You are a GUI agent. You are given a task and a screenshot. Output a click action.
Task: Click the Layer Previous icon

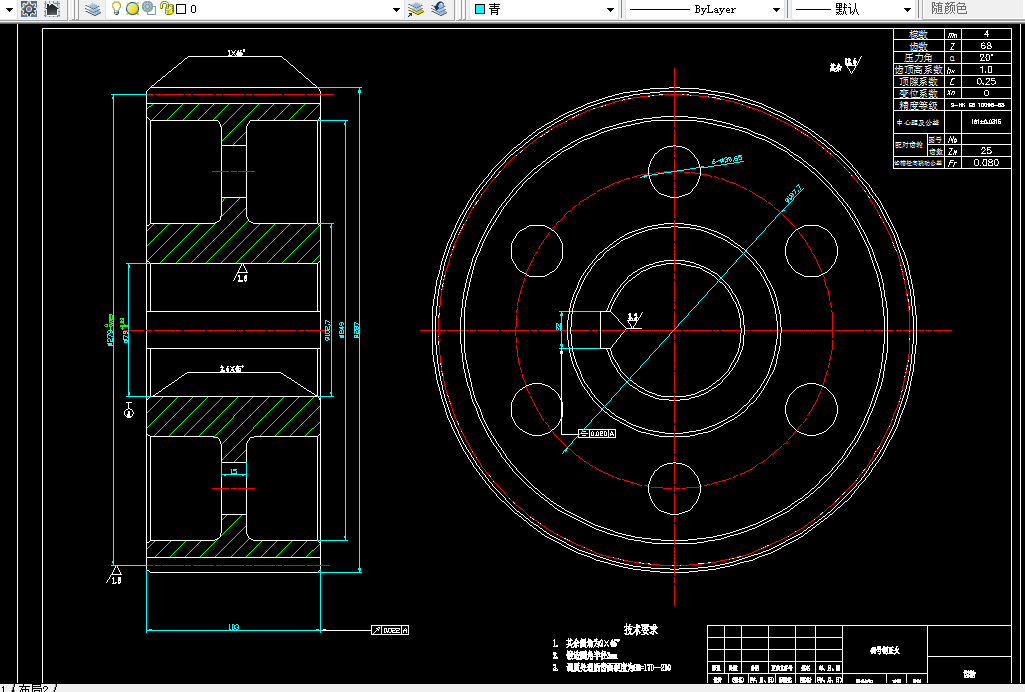439,8
